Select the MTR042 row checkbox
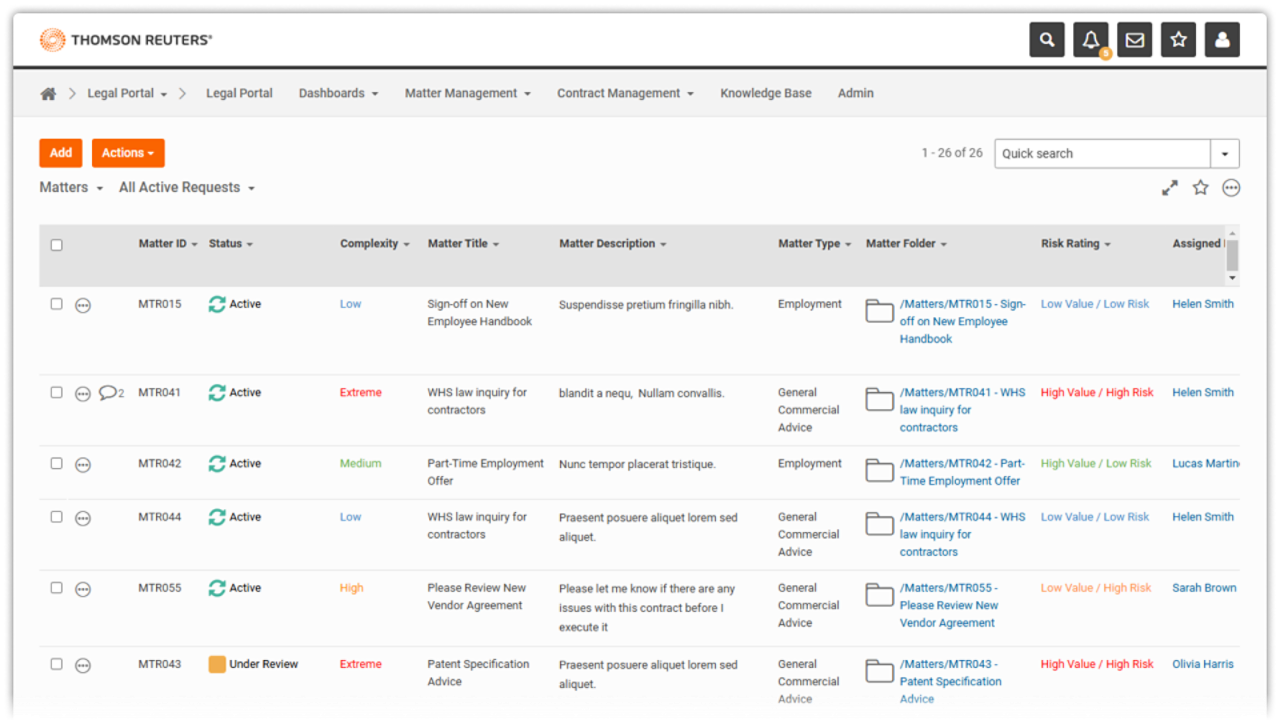 pos(57,464)
